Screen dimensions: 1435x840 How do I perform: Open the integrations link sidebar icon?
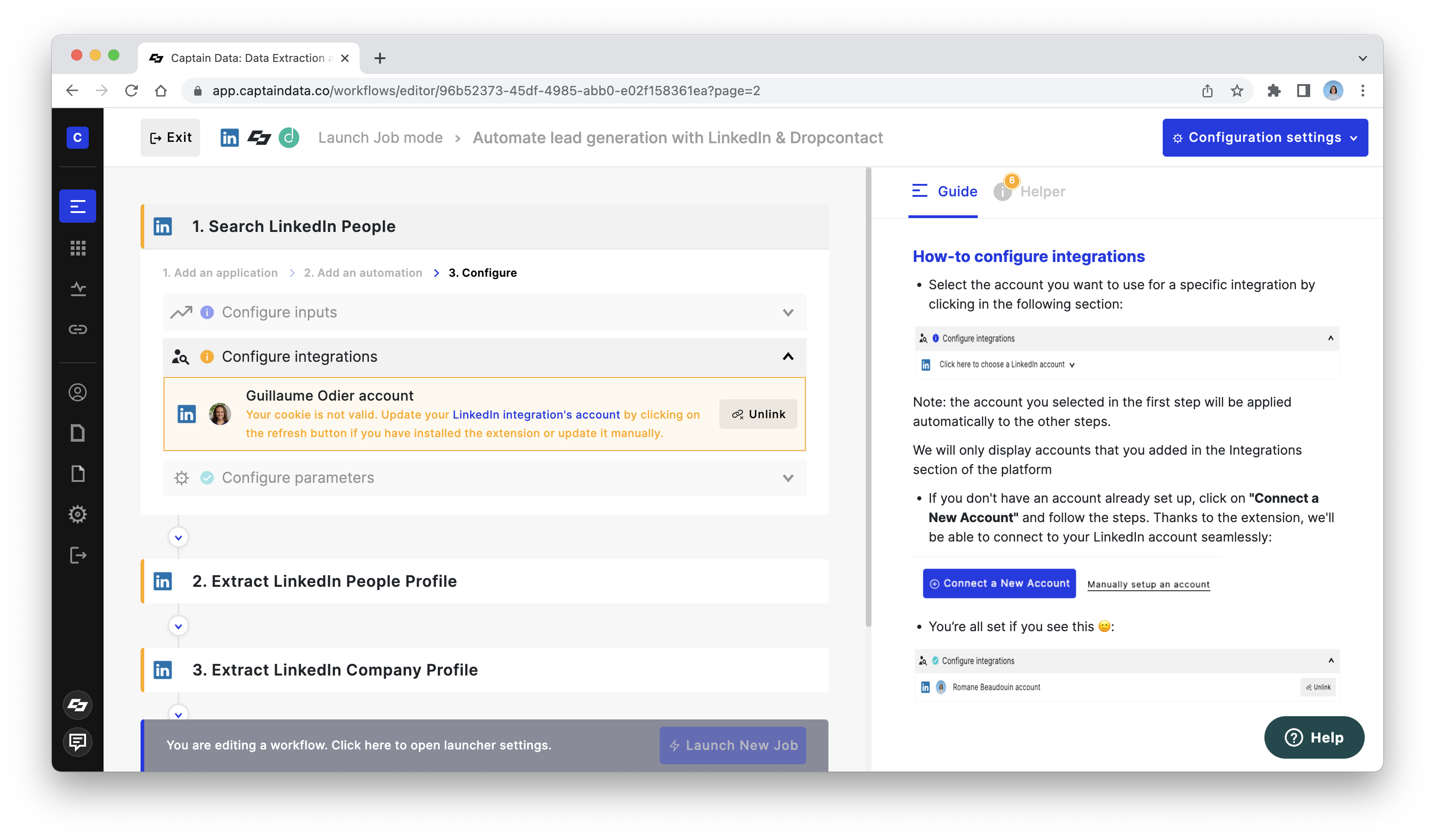tap(78, 329)
